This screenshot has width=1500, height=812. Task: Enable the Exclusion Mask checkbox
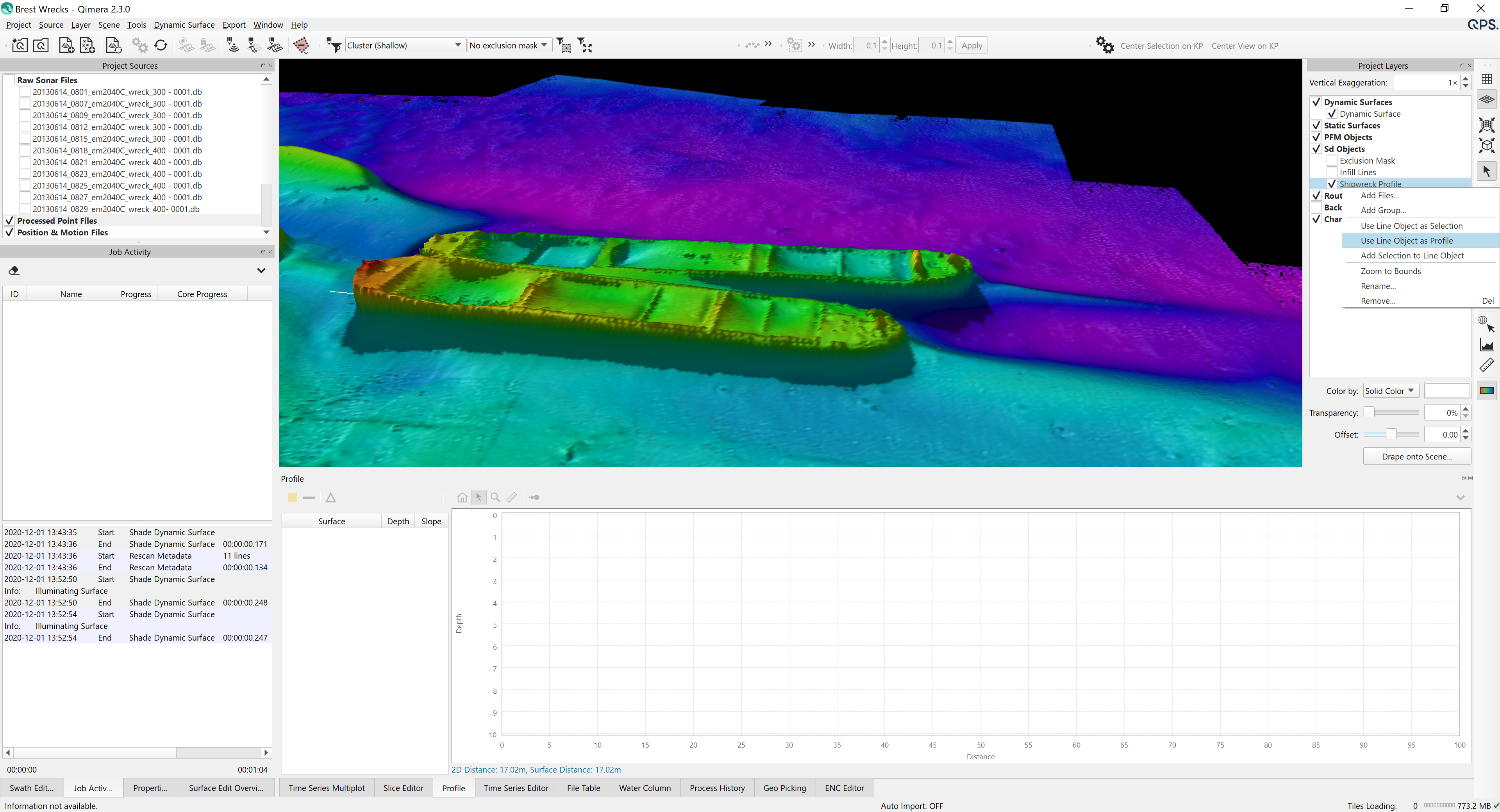[1331, 161]
